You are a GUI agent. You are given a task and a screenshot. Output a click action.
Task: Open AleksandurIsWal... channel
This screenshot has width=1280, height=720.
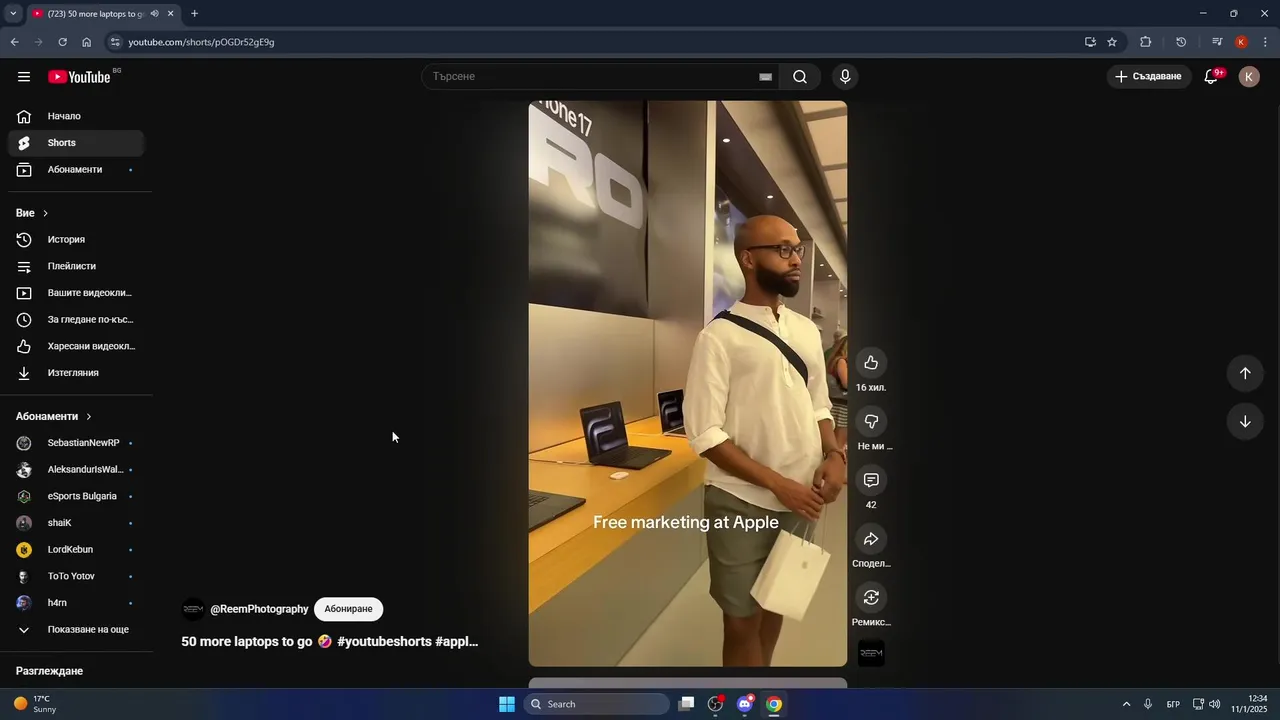tap(76, 470)
